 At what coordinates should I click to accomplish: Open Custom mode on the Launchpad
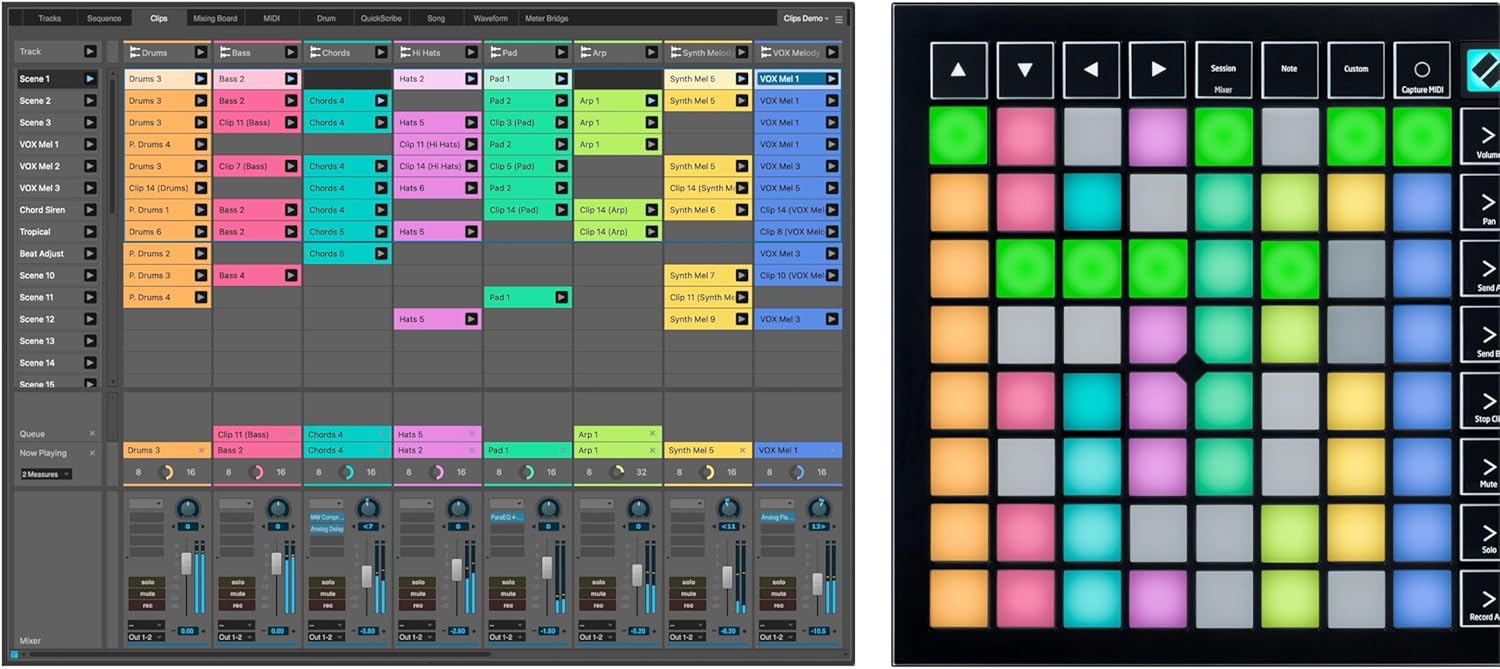tap(1355, 68)
